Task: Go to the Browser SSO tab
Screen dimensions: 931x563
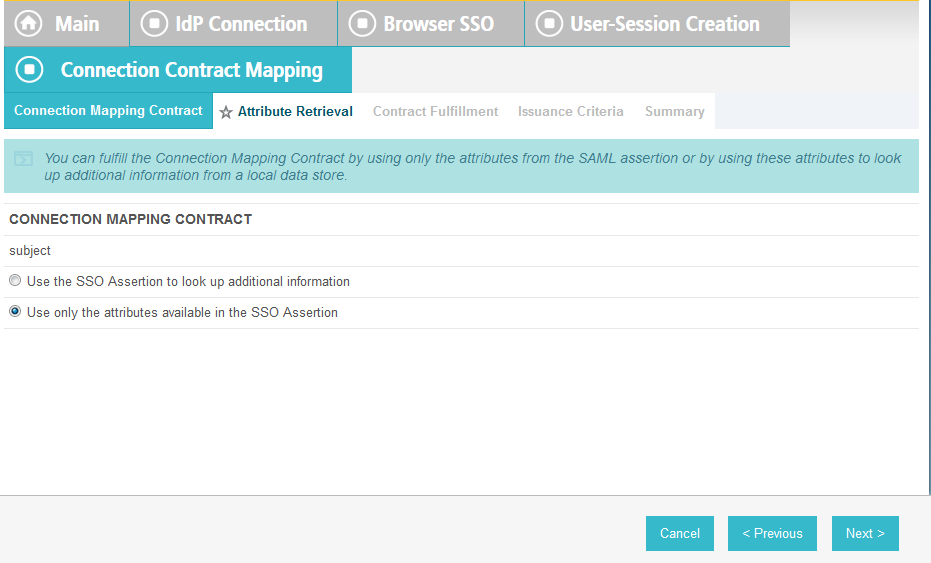Action: [x=431, y=24]
